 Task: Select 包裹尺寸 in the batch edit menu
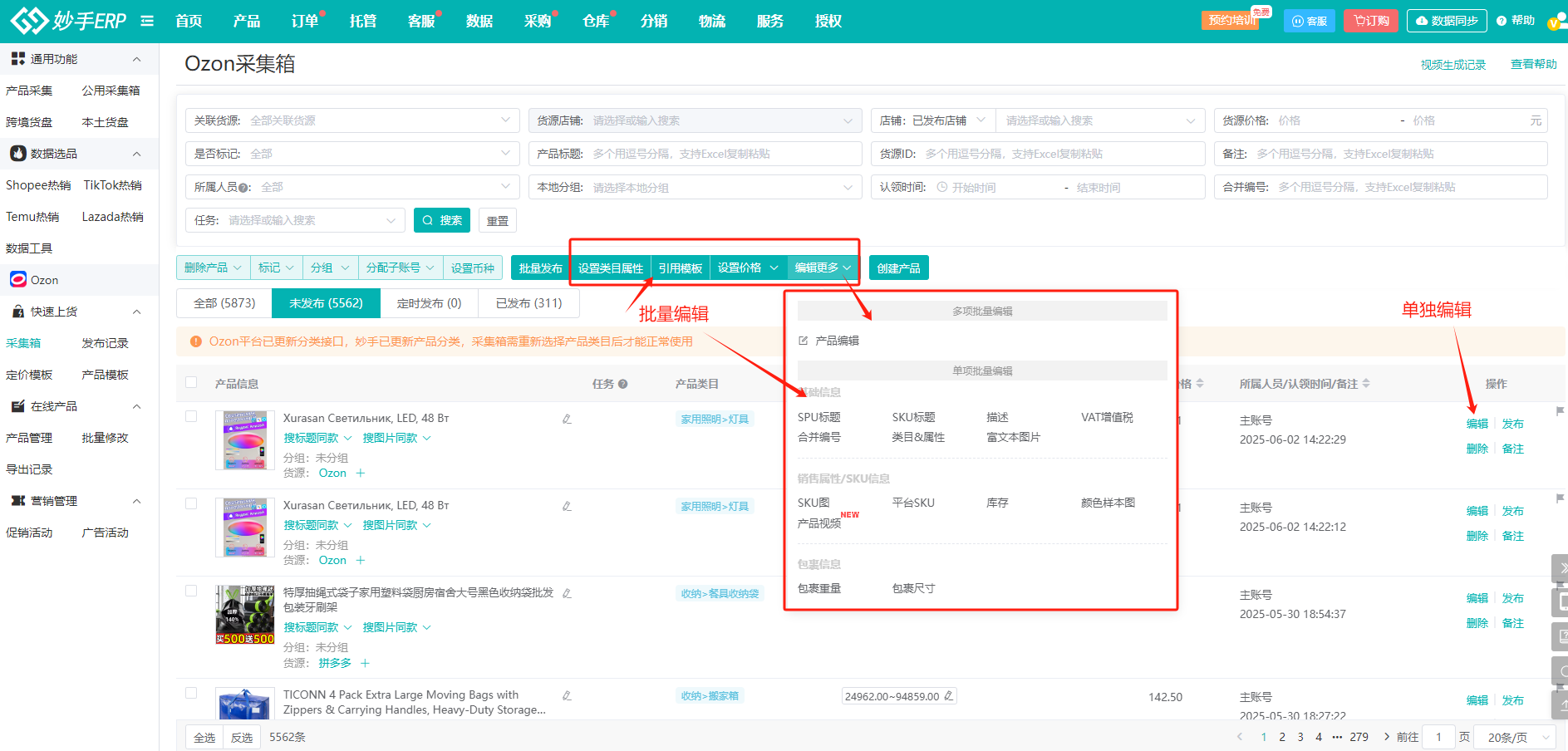[913, 588]
